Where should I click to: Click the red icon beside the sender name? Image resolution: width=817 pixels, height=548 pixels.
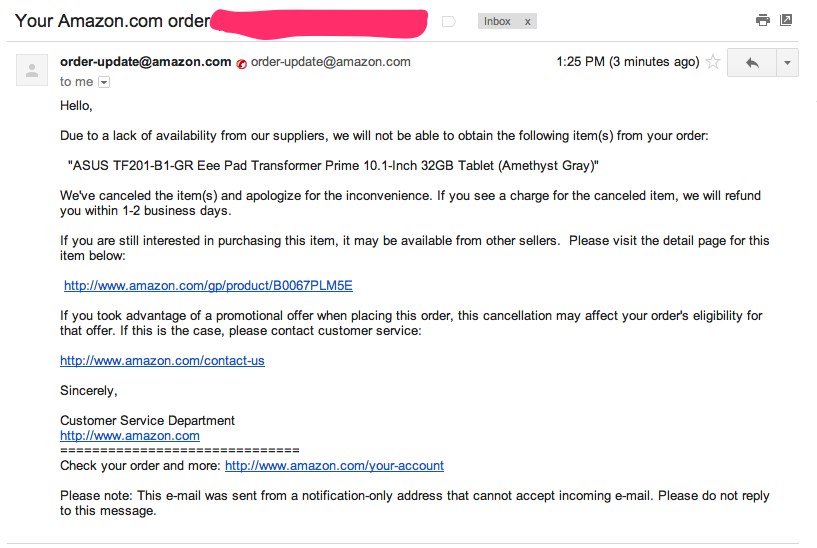point(241,63)
